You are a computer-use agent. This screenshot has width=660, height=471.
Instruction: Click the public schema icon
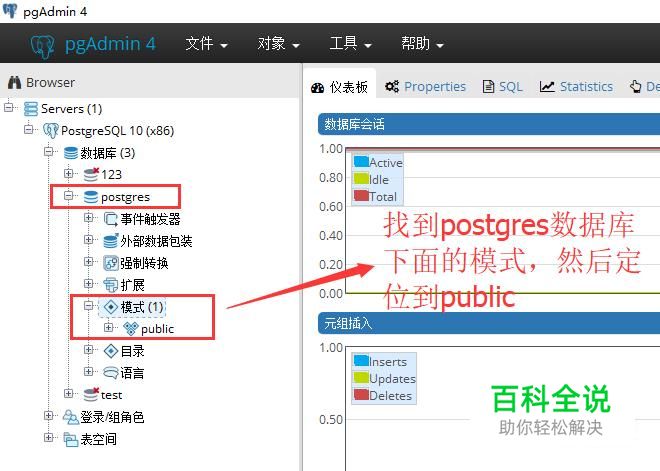click(131, 329)
